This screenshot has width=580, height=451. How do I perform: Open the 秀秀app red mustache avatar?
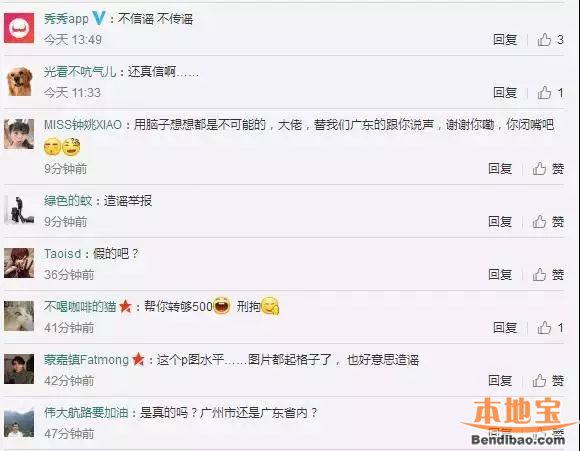click(x=19, y=28)
